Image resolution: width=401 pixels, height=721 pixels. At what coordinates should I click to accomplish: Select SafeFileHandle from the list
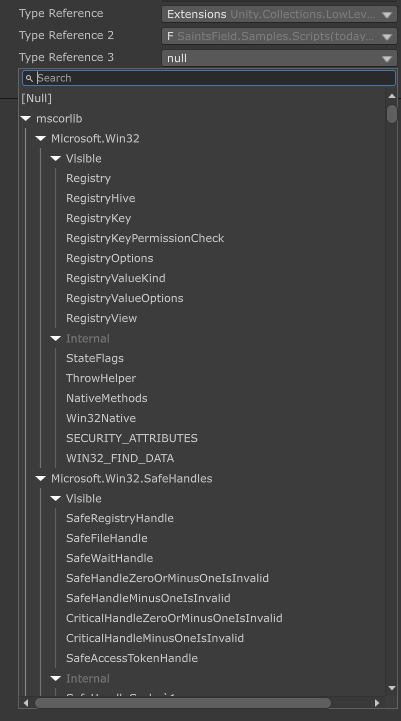(x=107, y=538)
